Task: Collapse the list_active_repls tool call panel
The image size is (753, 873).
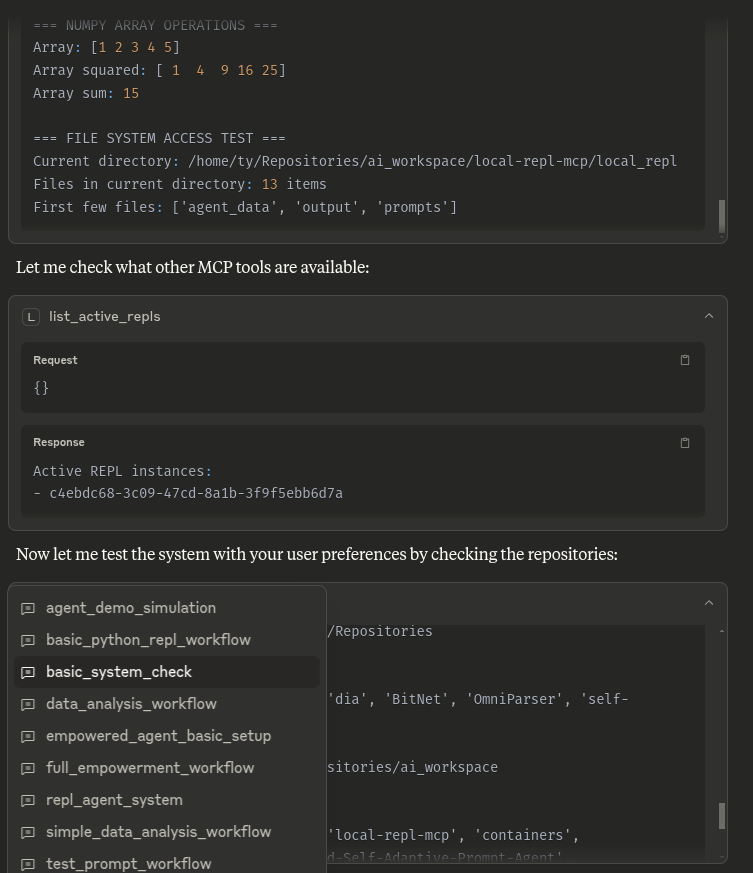Action: pyautogui.click(x=709, y=315)
